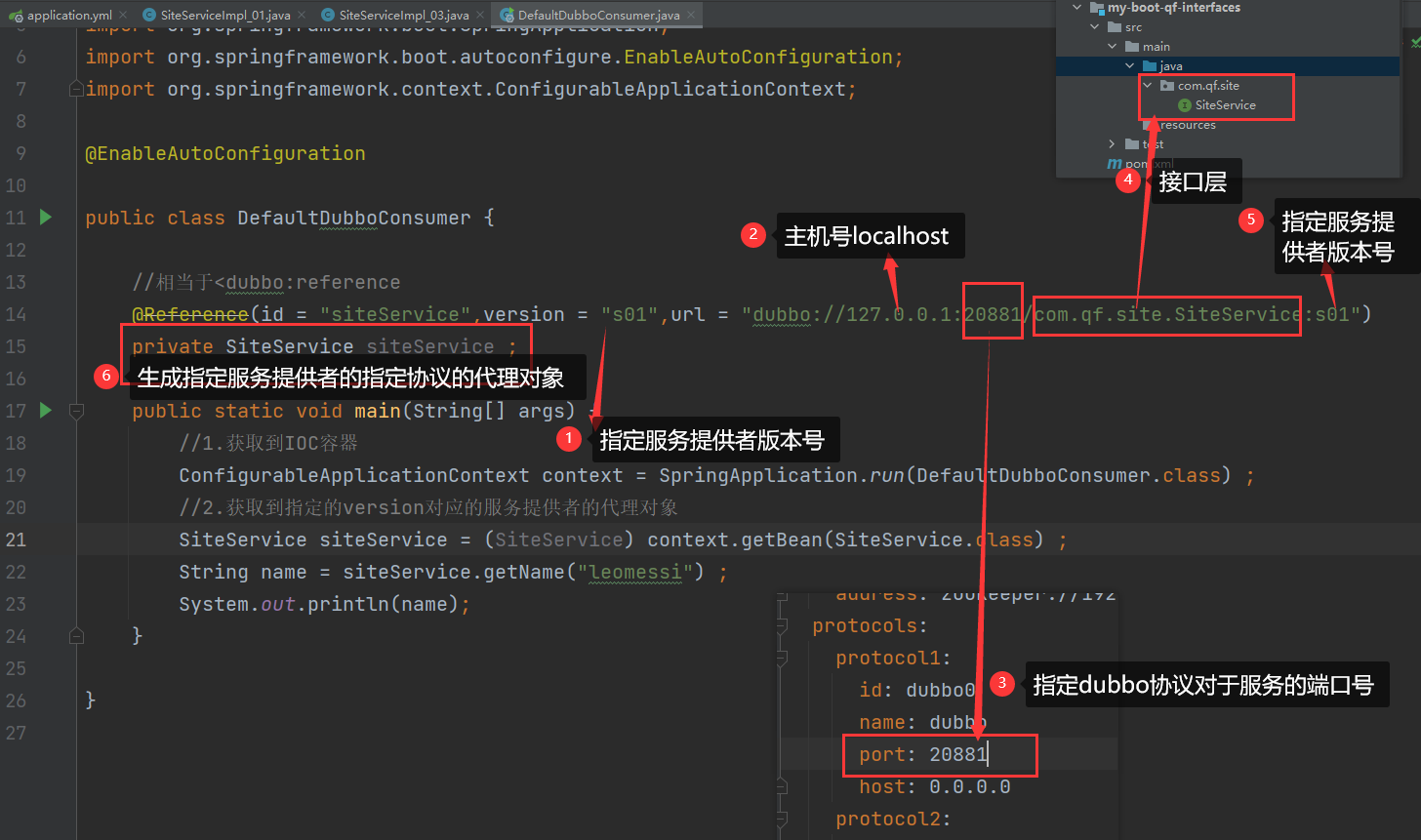Close the application.yml tab

[x=121, y=16]
